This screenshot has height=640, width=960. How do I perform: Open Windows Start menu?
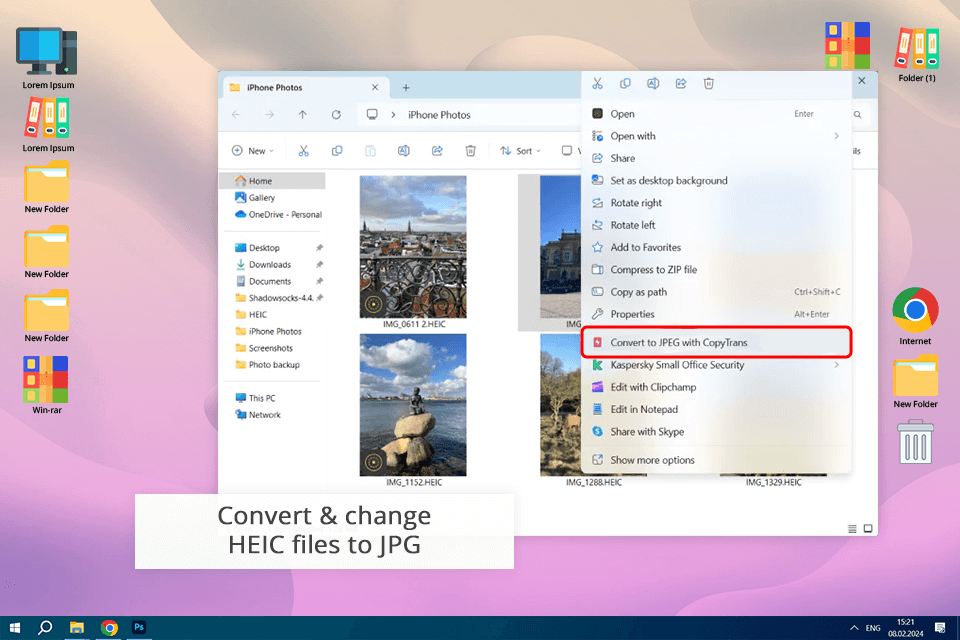[x=15, y=628]
